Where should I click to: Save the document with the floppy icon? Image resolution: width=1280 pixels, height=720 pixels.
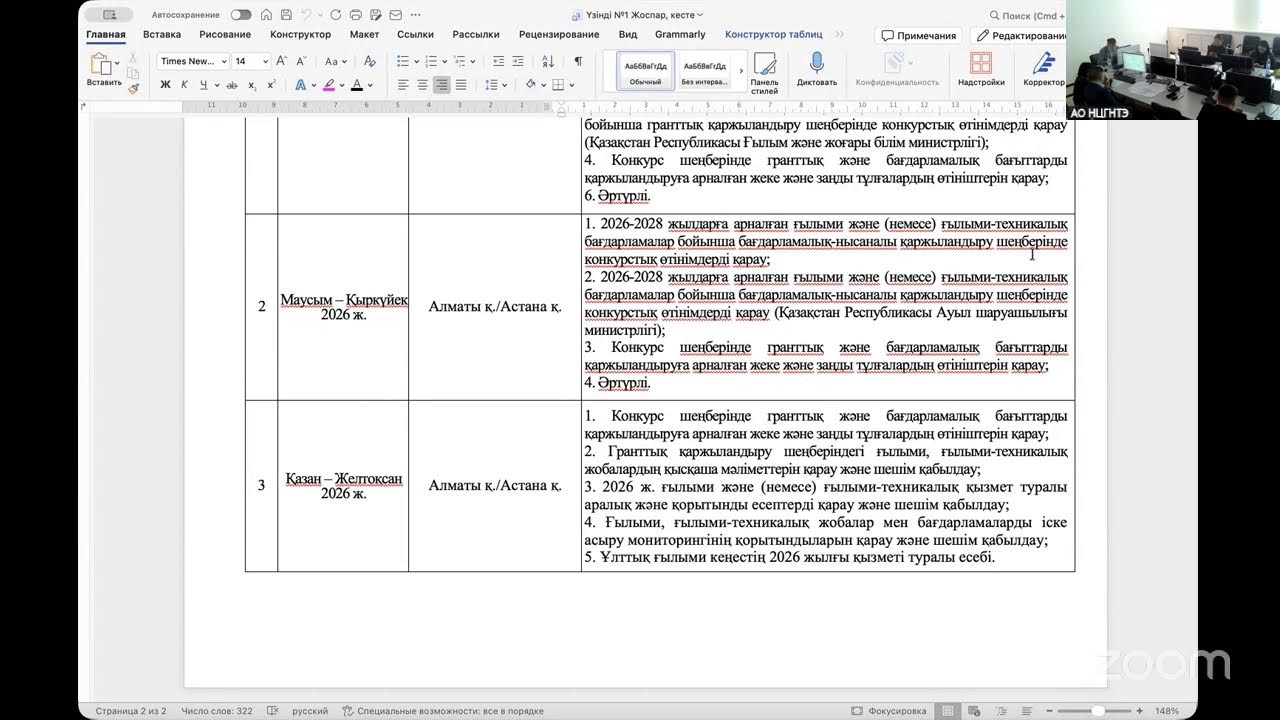point(287,15)
